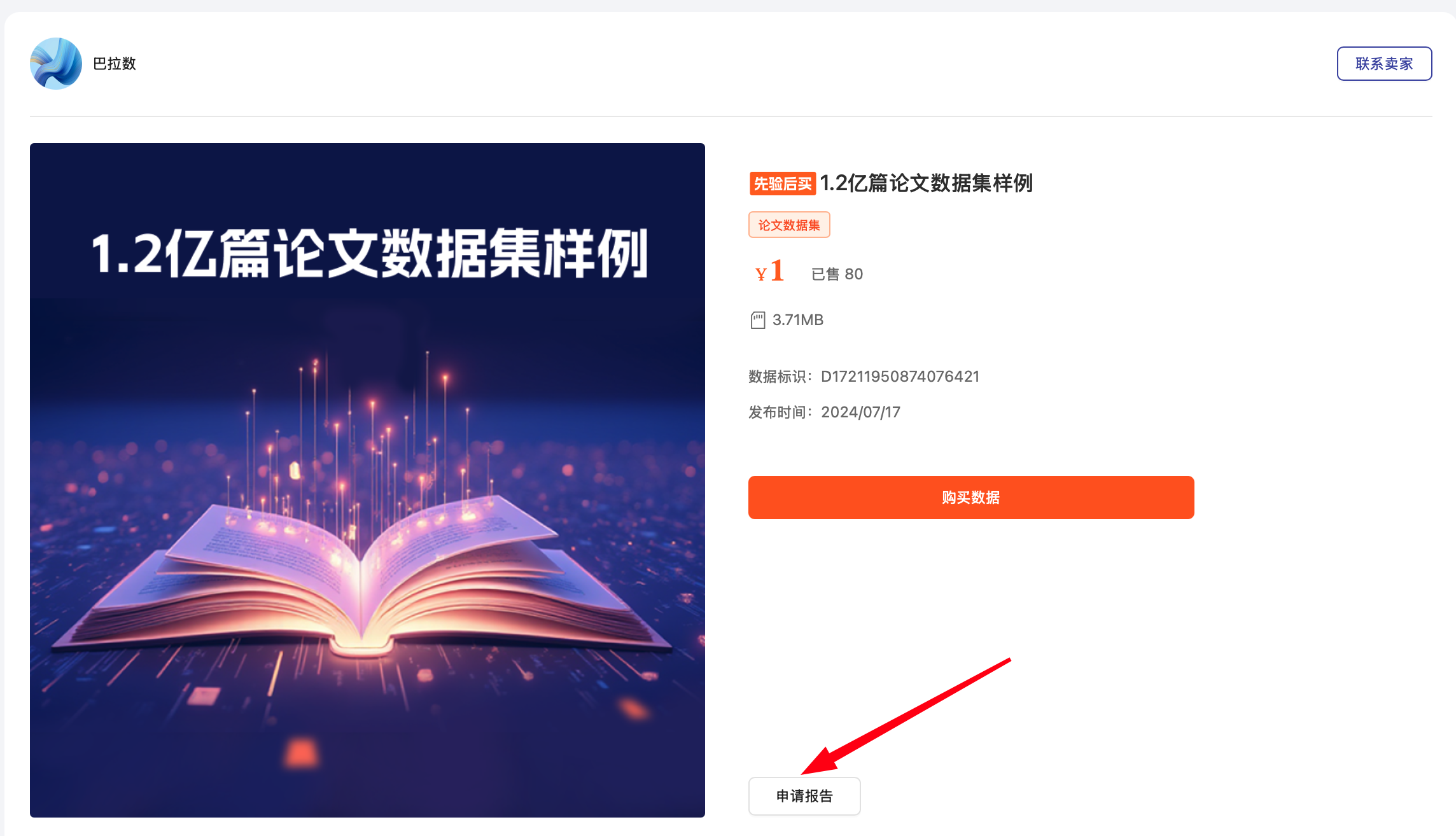Screen dimensions: 1456x836
Task: Click the data ID D17211950874076421
Action: 900,377
